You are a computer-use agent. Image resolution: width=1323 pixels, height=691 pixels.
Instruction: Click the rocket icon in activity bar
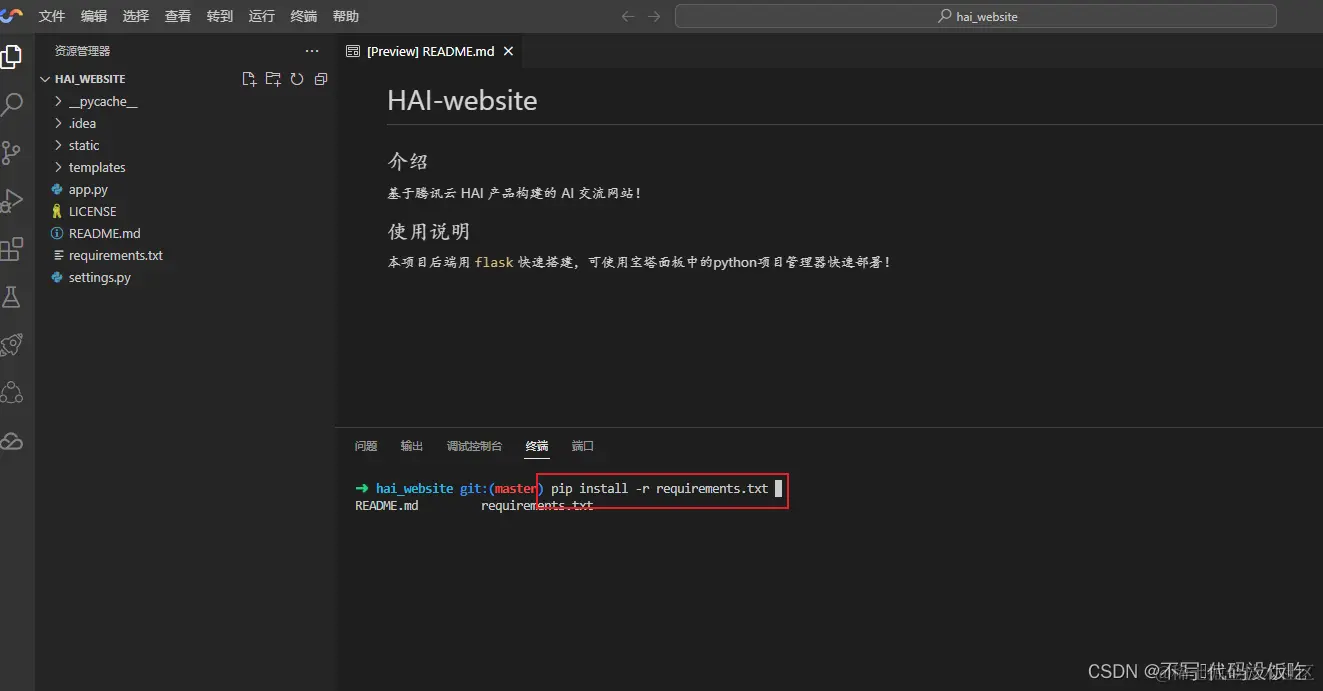pyautogui.click(x=12, y=345)
